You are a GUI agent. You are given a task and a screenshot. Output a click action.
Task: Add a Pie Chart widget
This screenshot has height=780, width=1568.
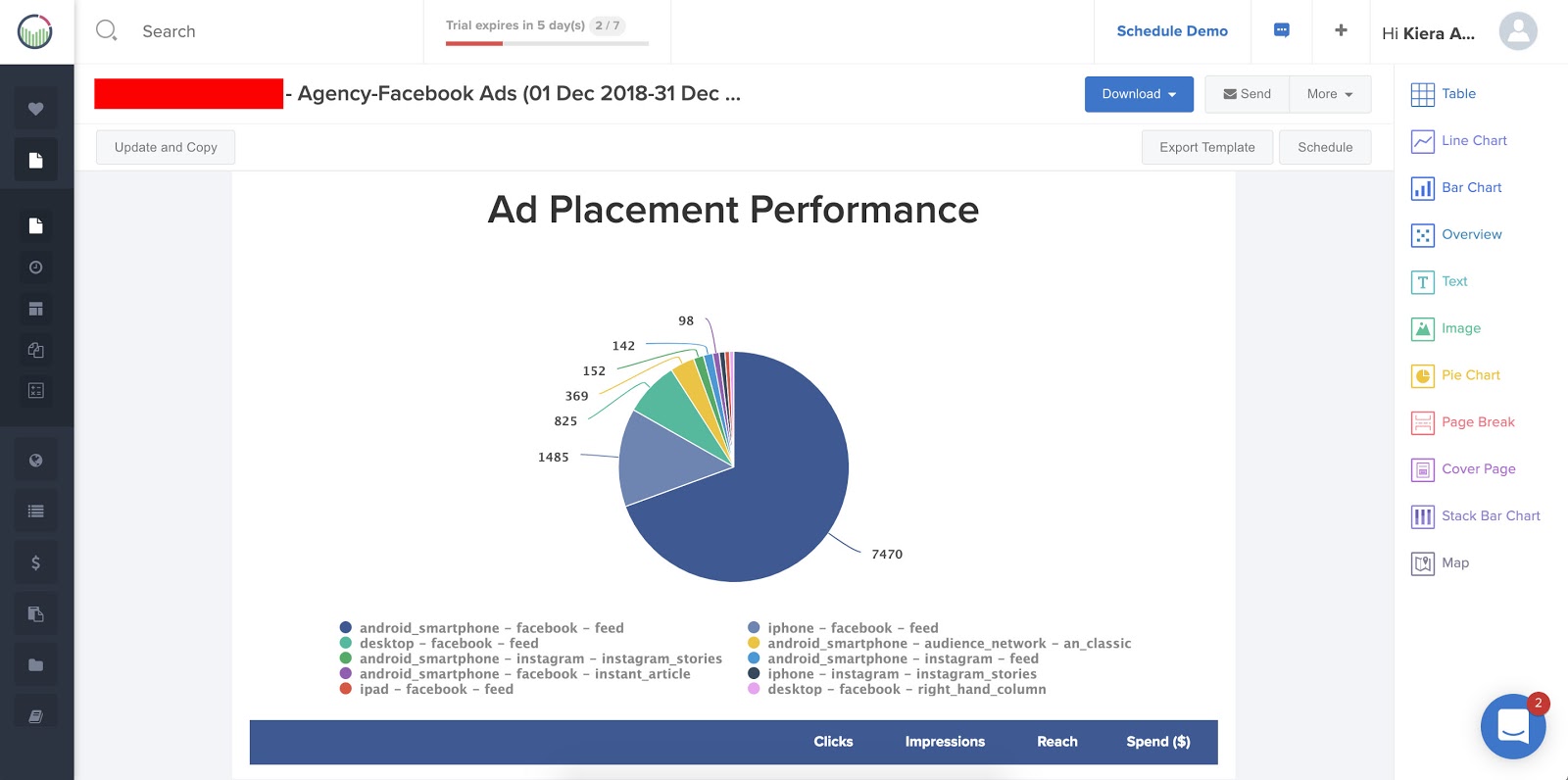point(1455,375)
